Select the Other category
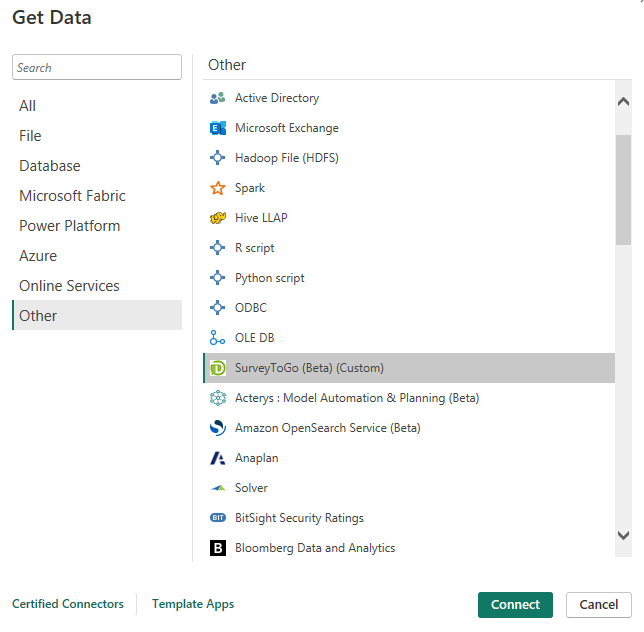This screenshot has width=644, height=632. click(x=97, y=315)
